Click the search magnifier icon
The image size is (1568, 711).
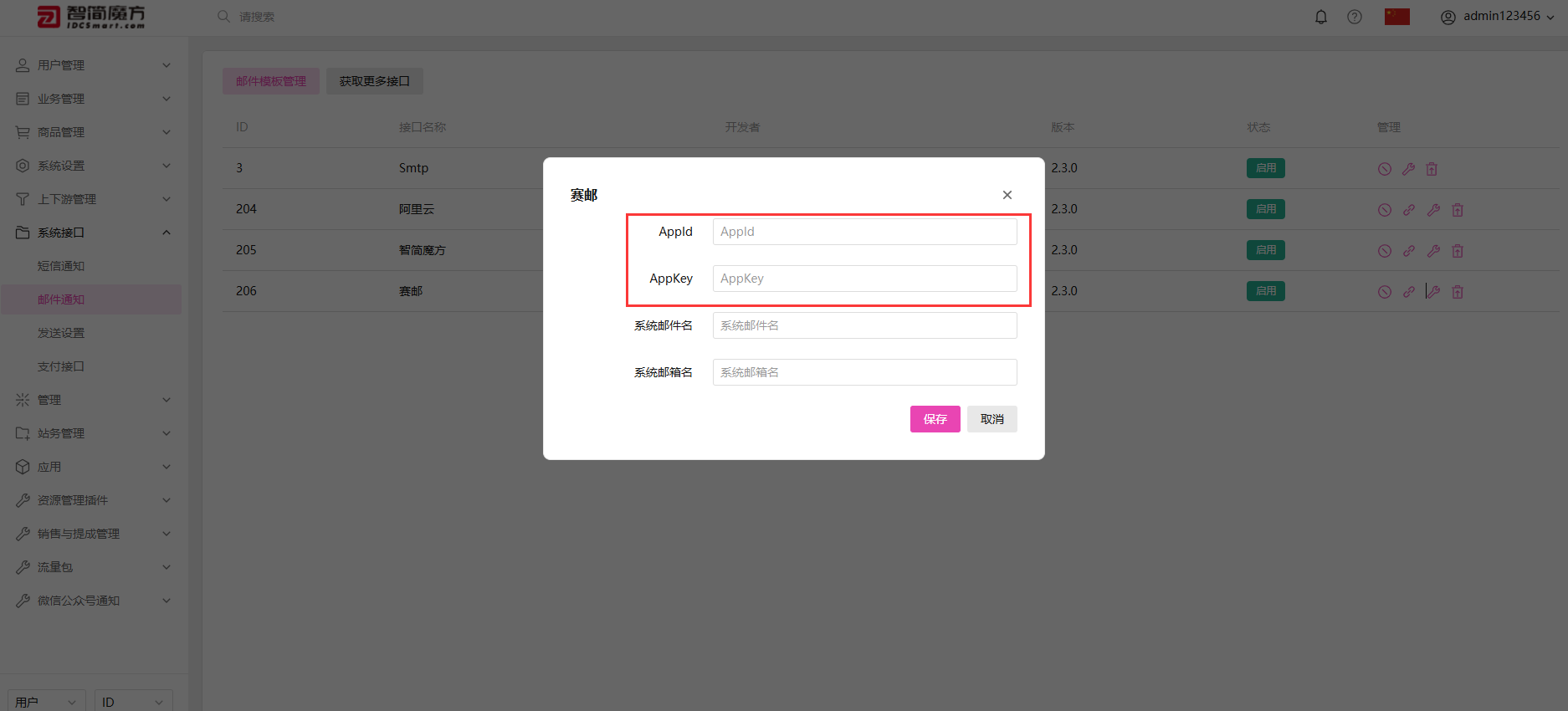[x=223, y=17]
